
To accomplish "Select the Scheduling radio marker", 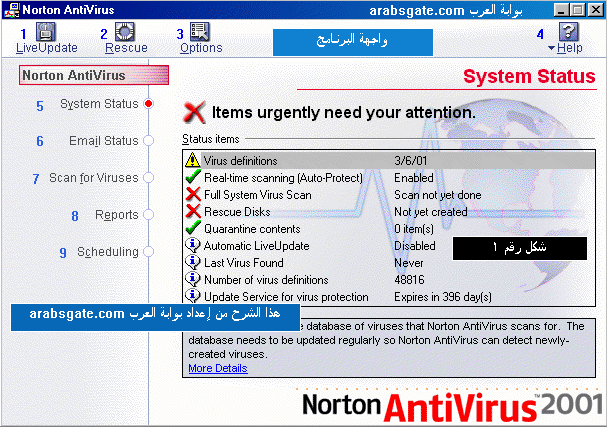I will coord(148,252).
